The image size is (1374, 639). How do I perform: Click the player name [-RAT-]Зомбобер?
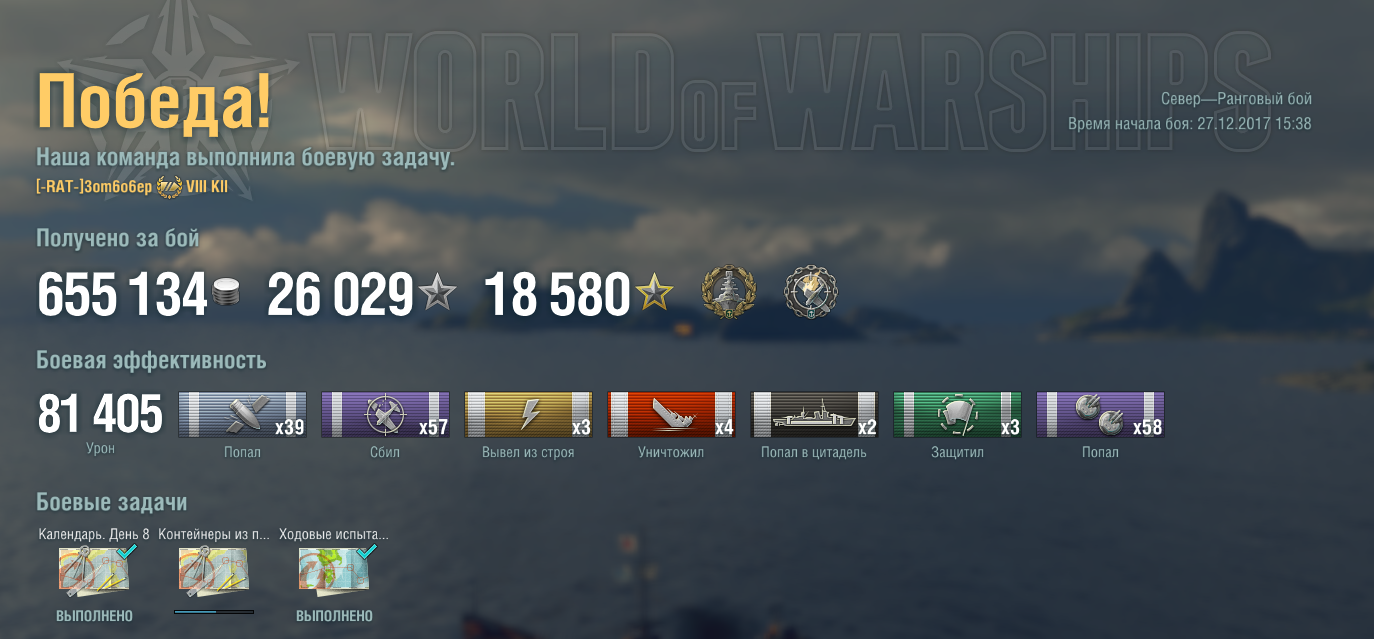tap(94, 187)
